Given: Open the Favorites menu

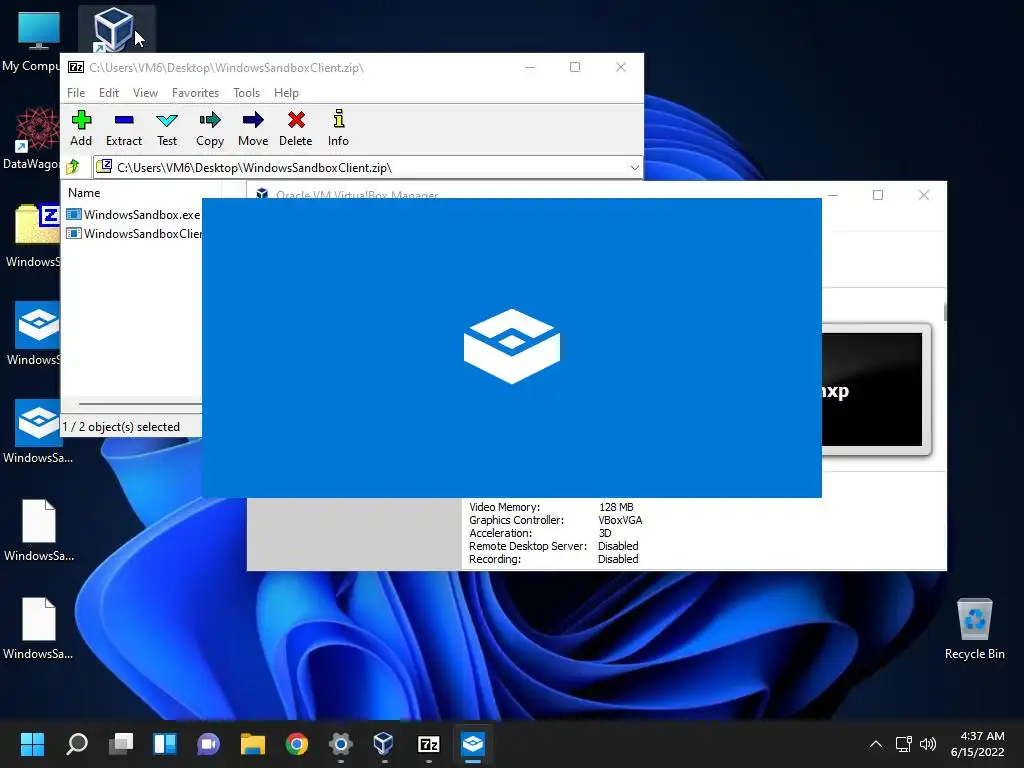Looking at the screenshot, I should (x=195, y=93).
